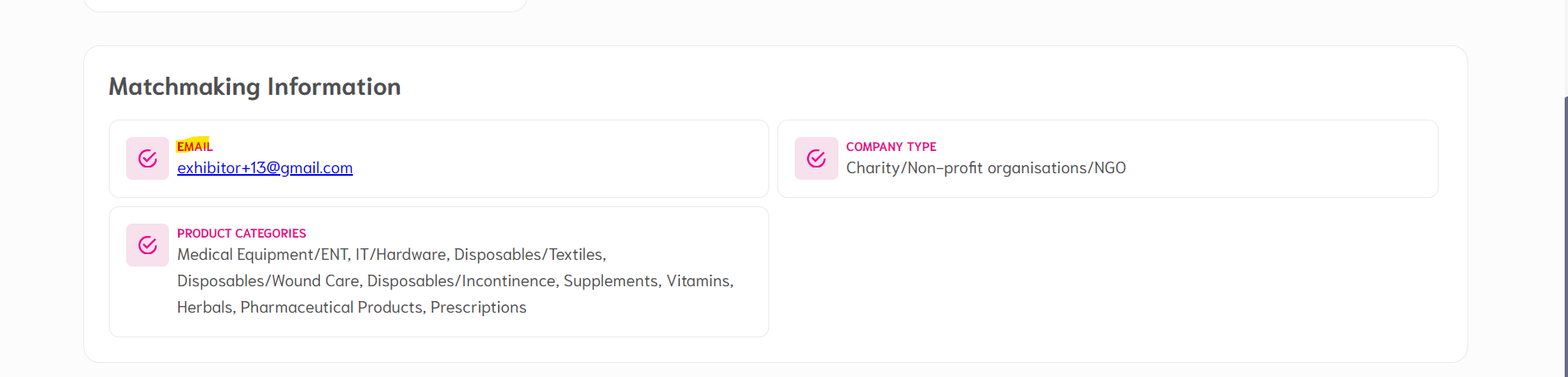Screen dimensions: 1568x377
Task: Click the highlighted EMAIL label
Action: click(195, 147)
